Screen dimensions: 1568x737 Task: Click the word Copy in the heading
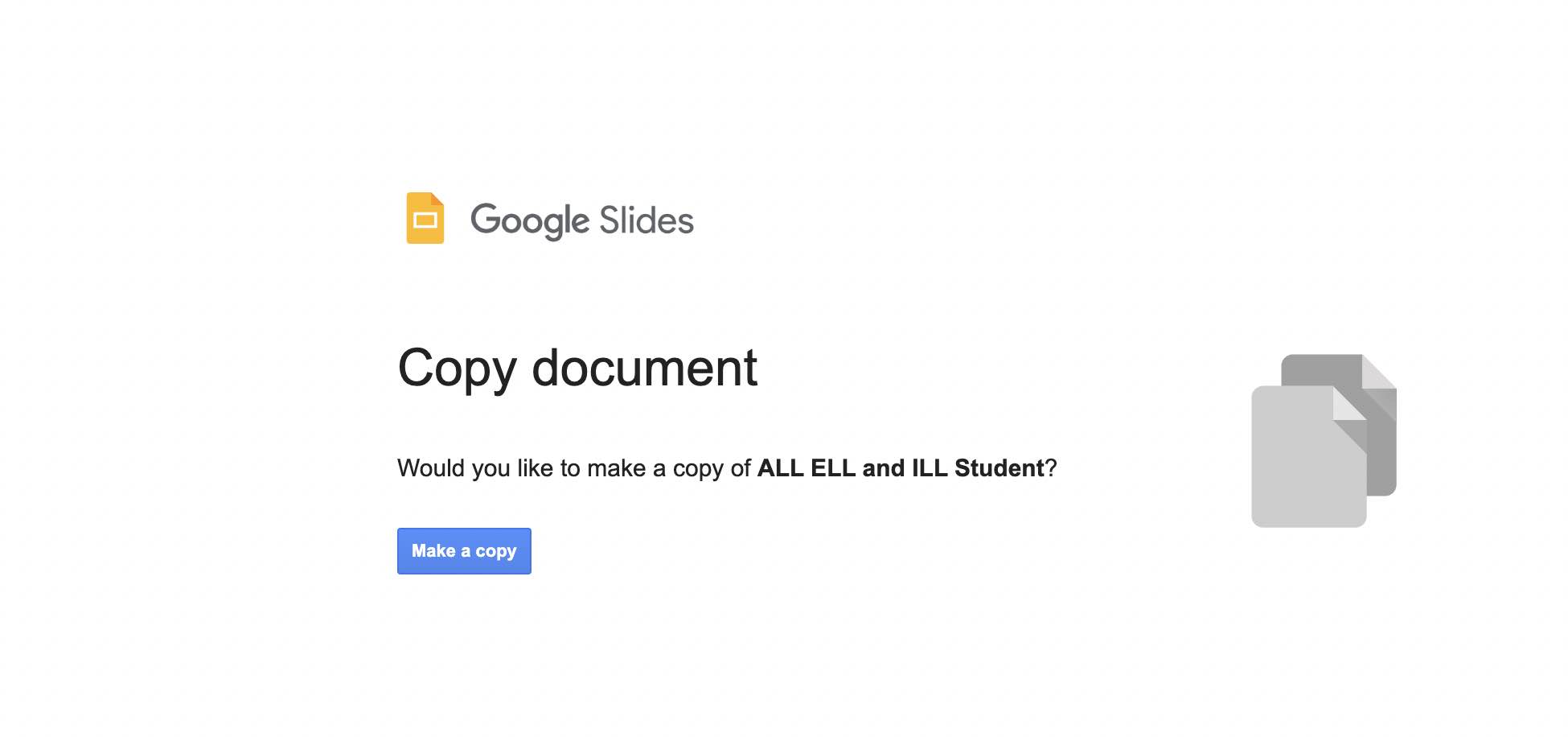[x=457, y=368]
